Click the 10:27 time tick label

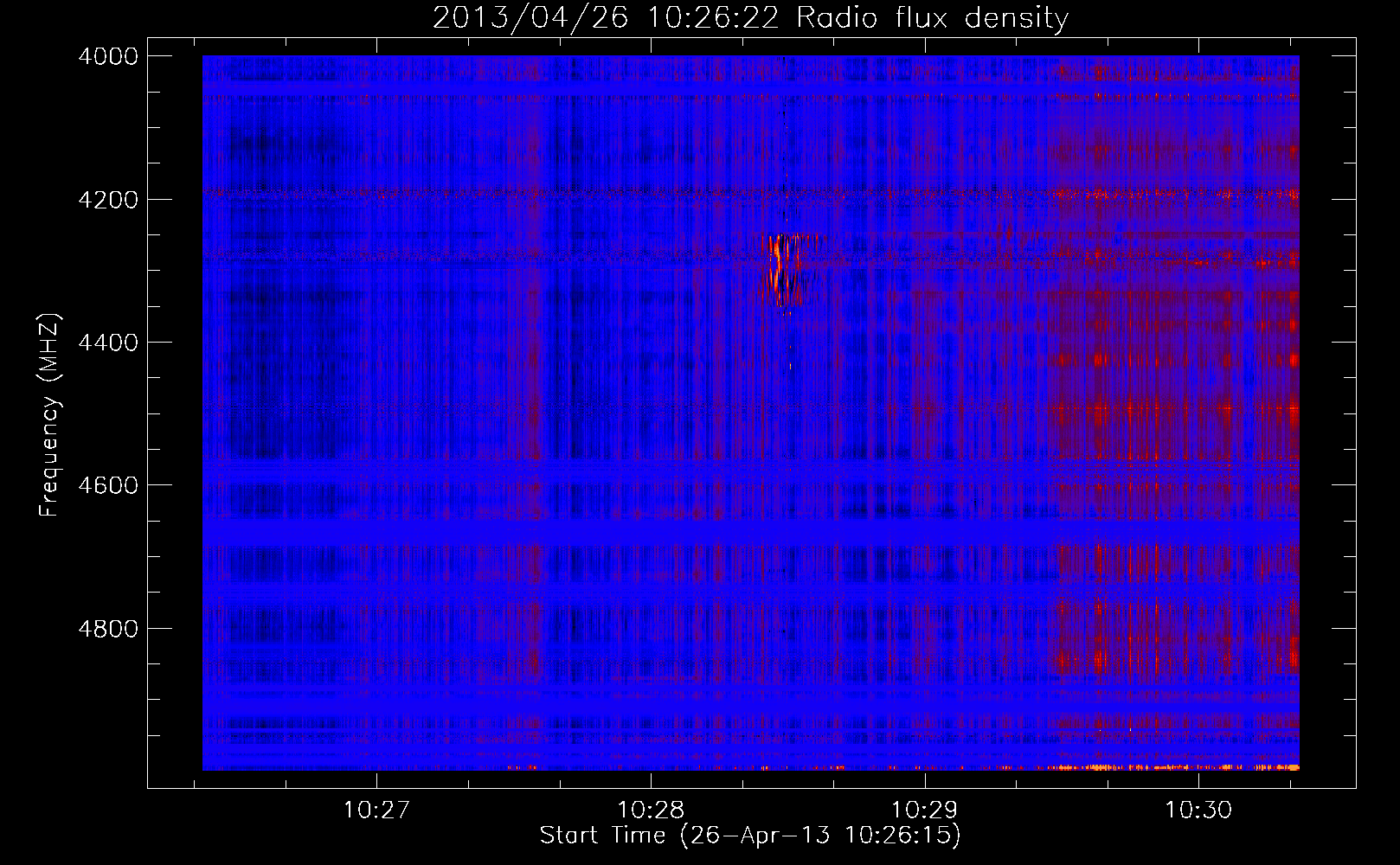(x=376, y=810)
